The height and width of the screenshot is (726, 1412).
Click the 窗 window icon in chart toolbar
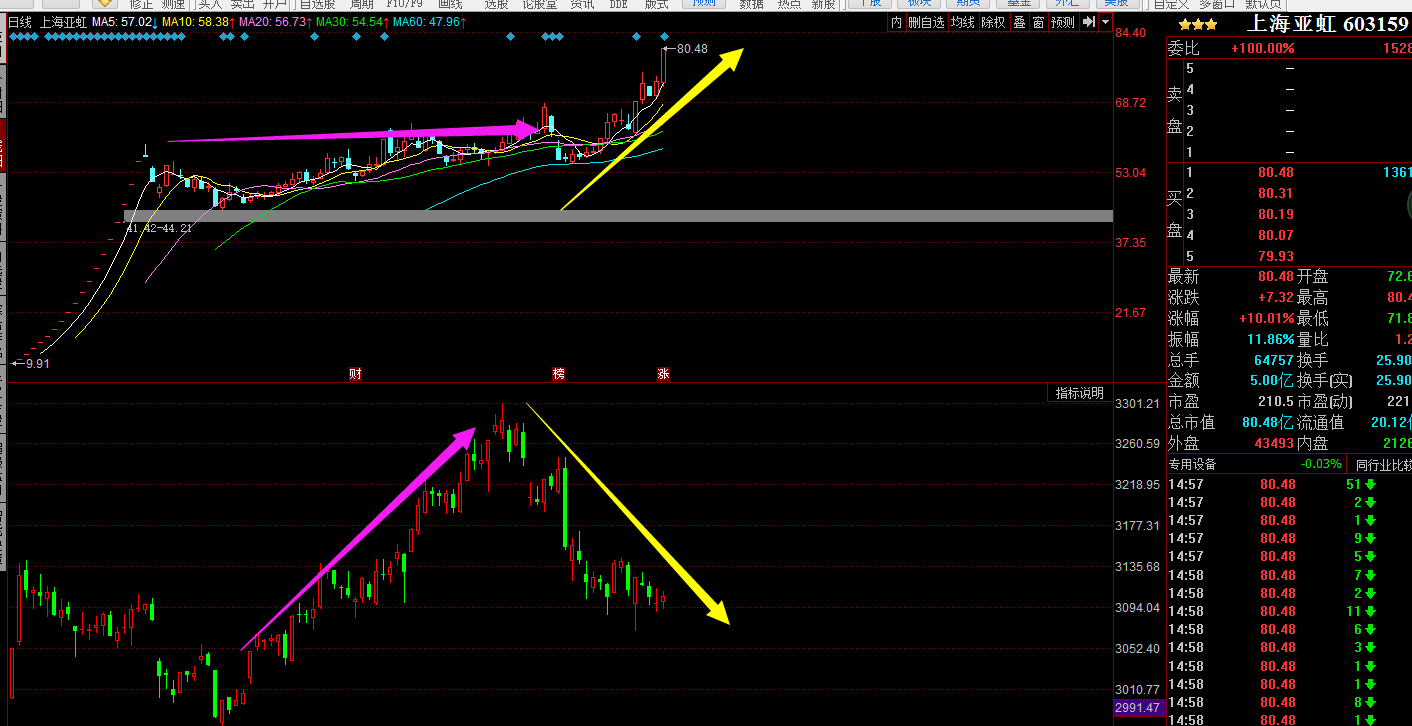click(1038, 22)
